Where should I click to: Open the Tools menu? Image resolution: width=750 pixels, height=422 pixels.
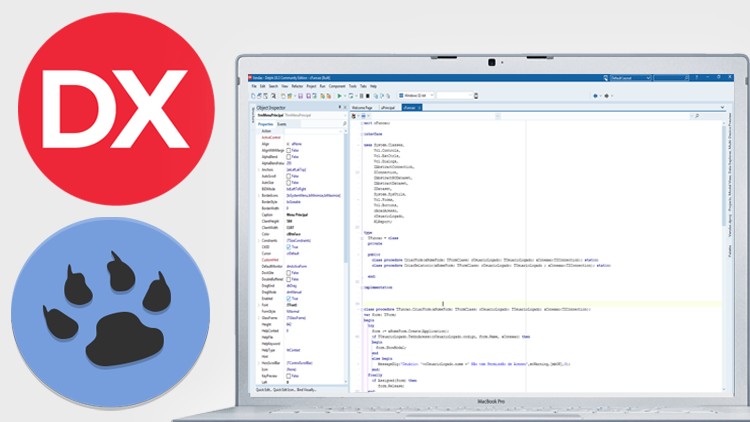pos(353,86)
